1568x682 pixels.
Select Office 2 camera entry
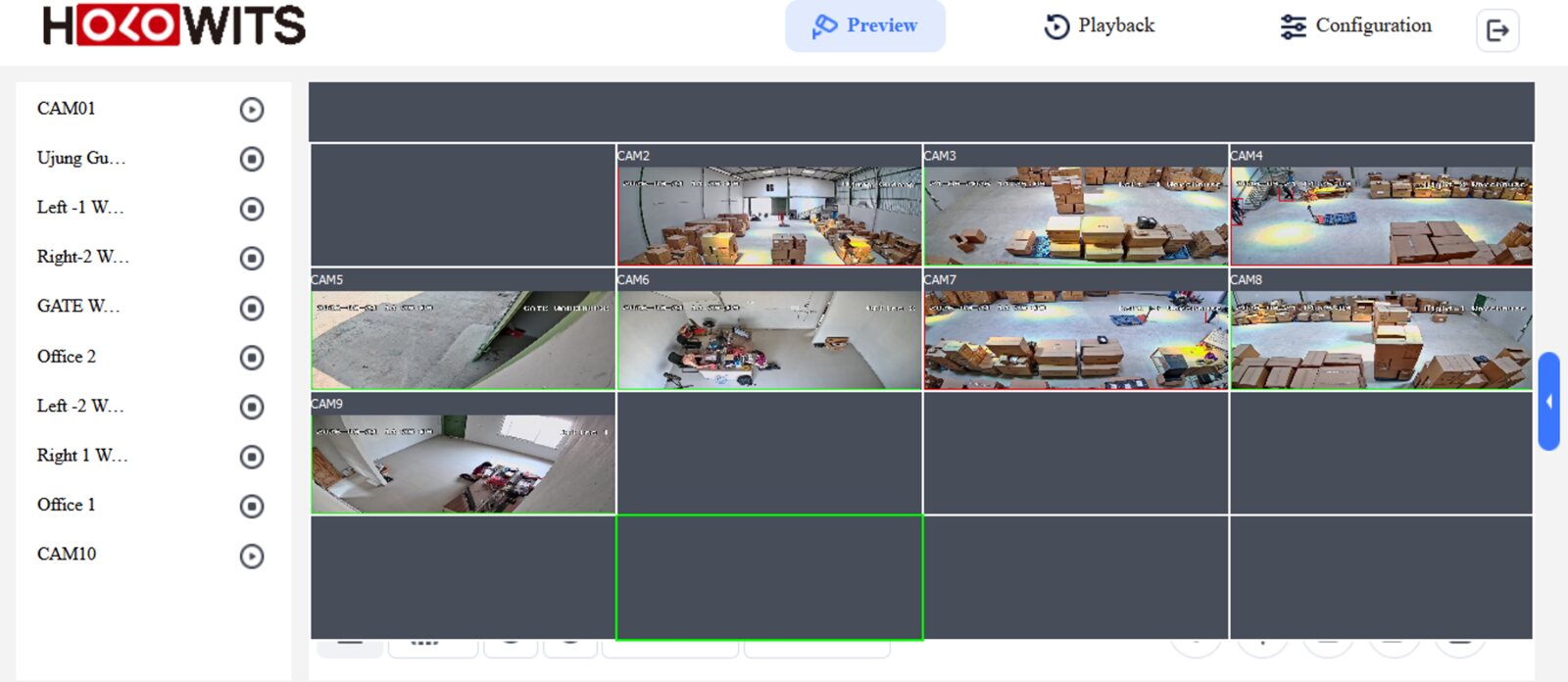tap(67, 357)
